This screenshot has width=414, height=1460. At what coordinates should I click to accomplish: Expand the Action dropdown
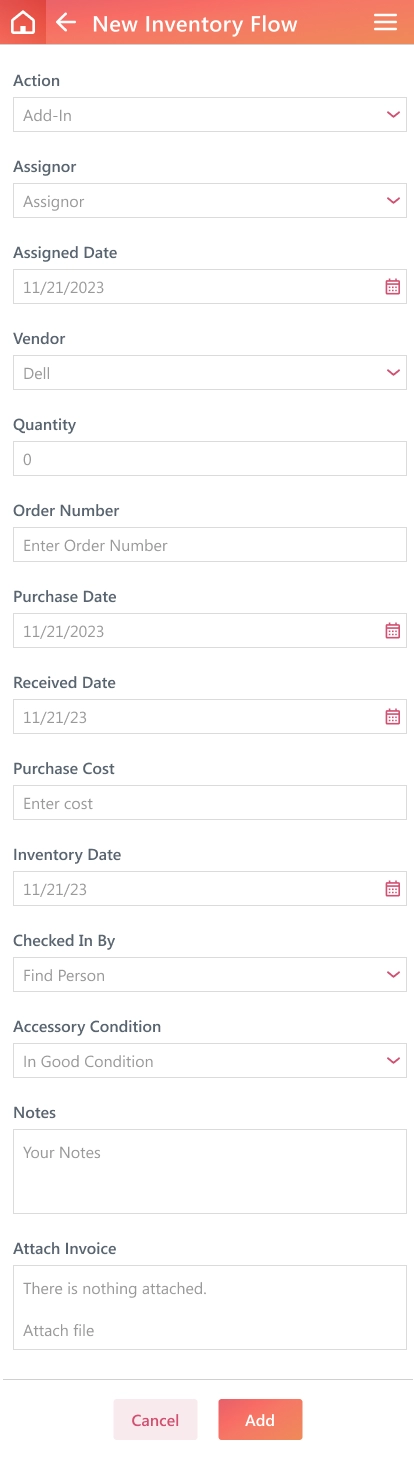click(x=210, y=115)
